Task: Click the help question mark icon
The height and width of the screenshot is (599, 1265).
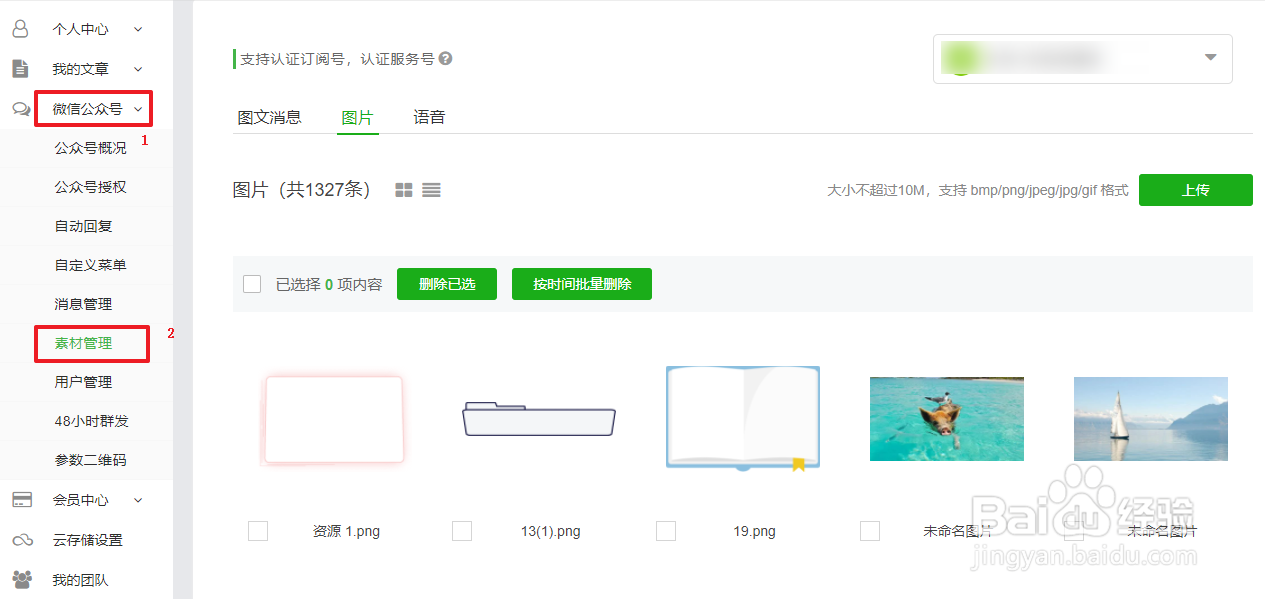Action: pyautogui.click(x=445, y=58)
